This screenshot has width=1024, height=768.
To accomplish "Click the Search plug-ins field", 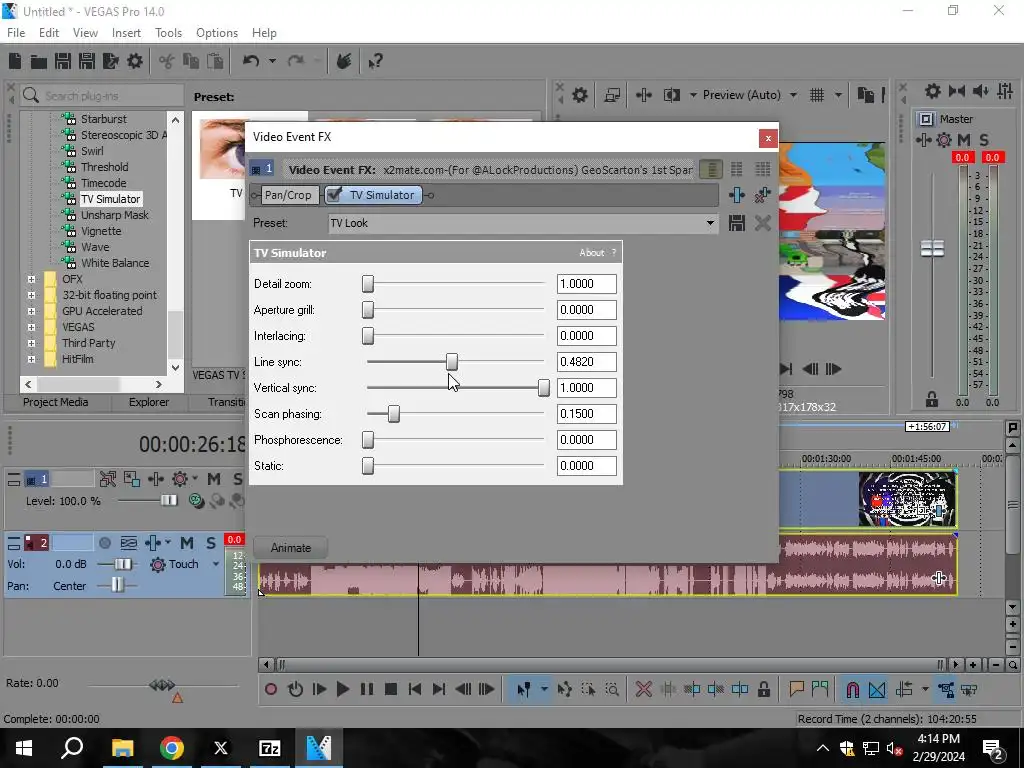I will (x=101, y=95).
